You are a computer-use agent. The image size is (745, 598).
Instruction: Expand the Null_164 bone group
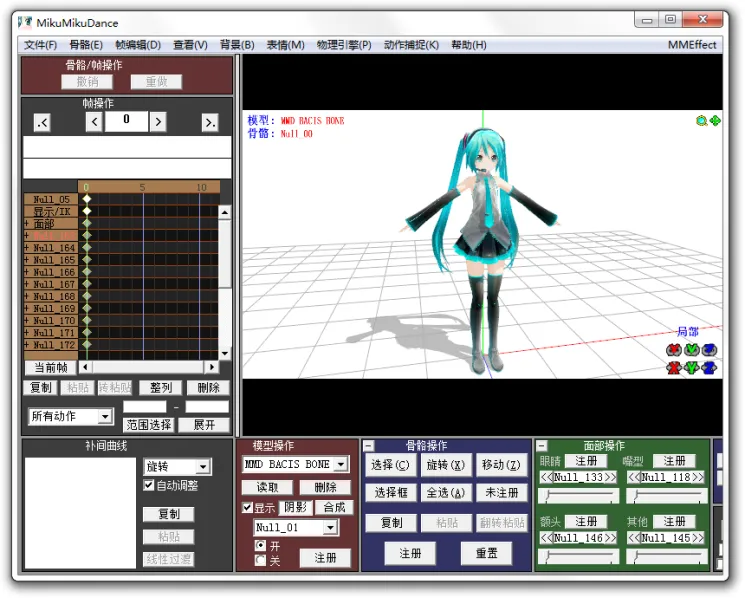click(27, 247)
